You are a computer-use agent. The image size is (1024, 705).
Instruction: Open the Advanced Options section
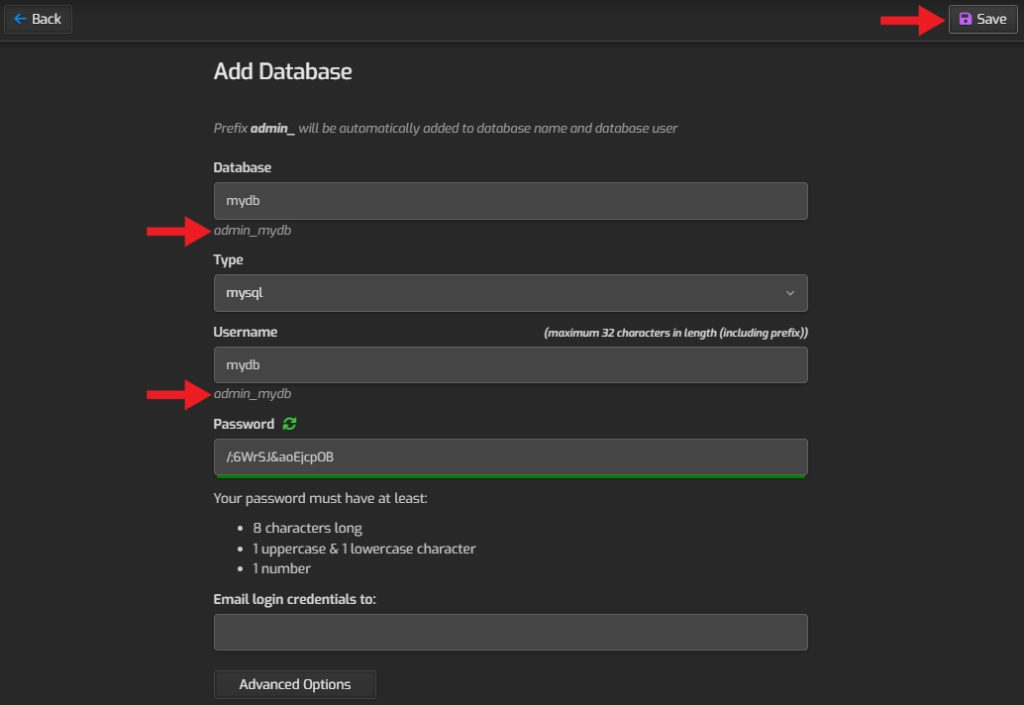[x=294, y=684]
